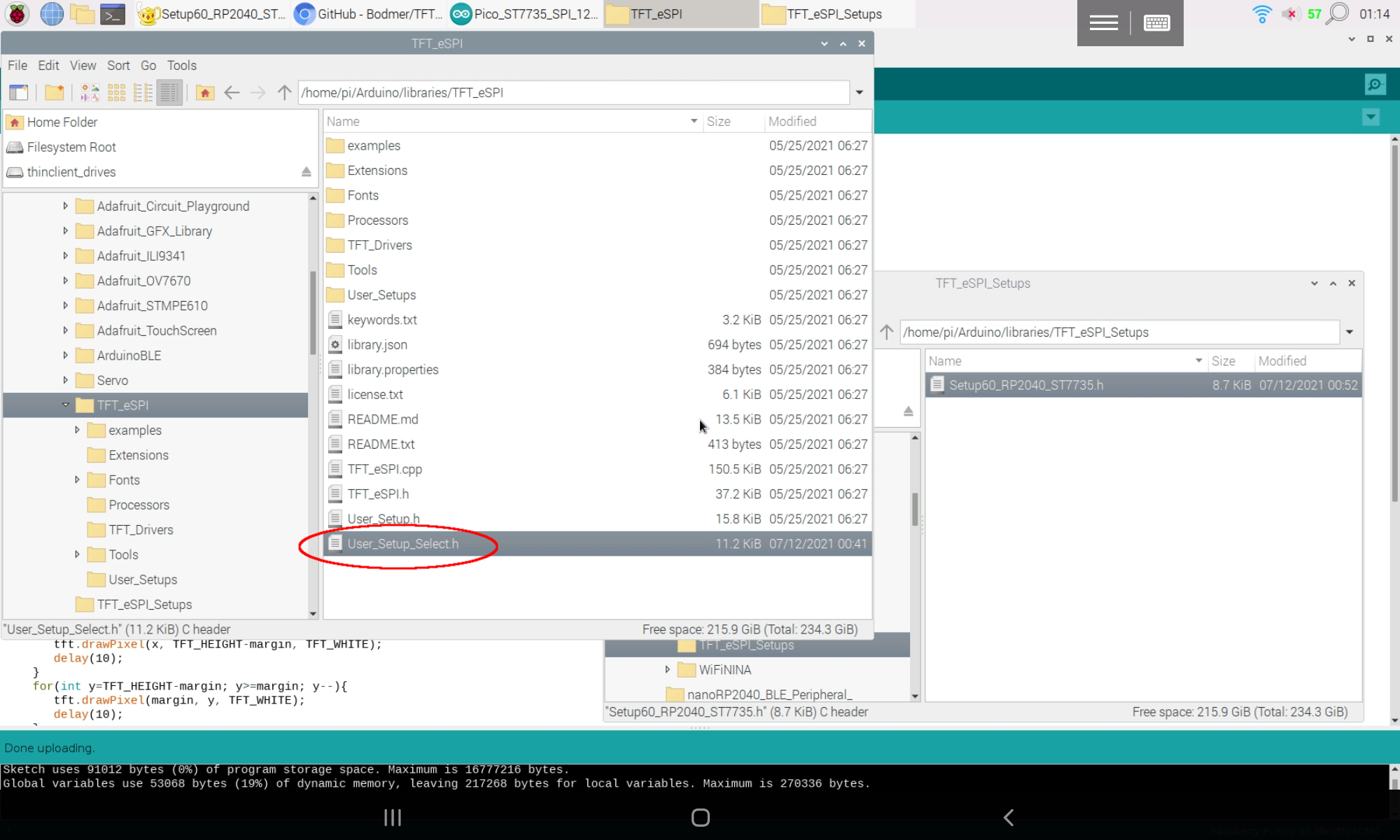Image resolution: width=1400 pixels, height=840 pixels.
Task: Select the circled User_Setup_Select.h file
Action: click(404, 543)
